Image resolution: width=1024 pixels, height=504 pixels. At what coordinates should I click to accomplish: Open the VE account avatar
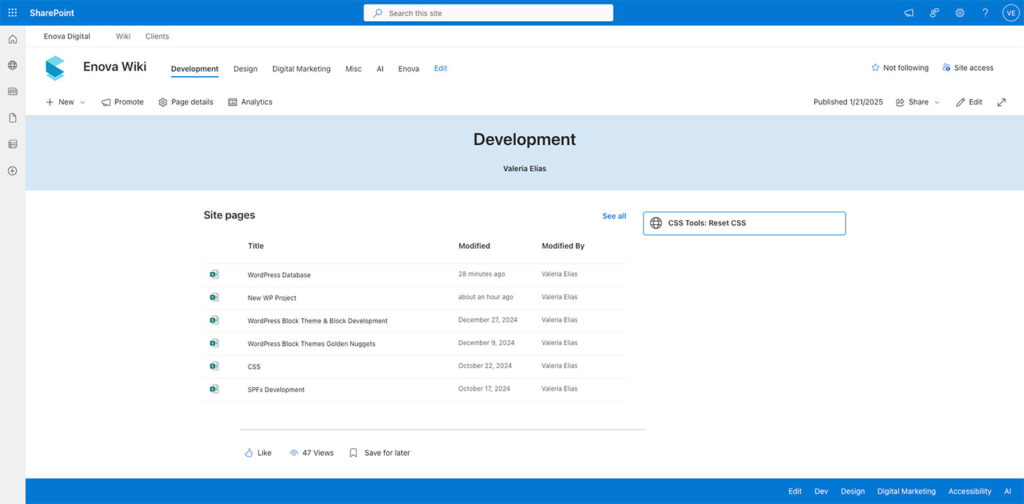point(1010,12)
